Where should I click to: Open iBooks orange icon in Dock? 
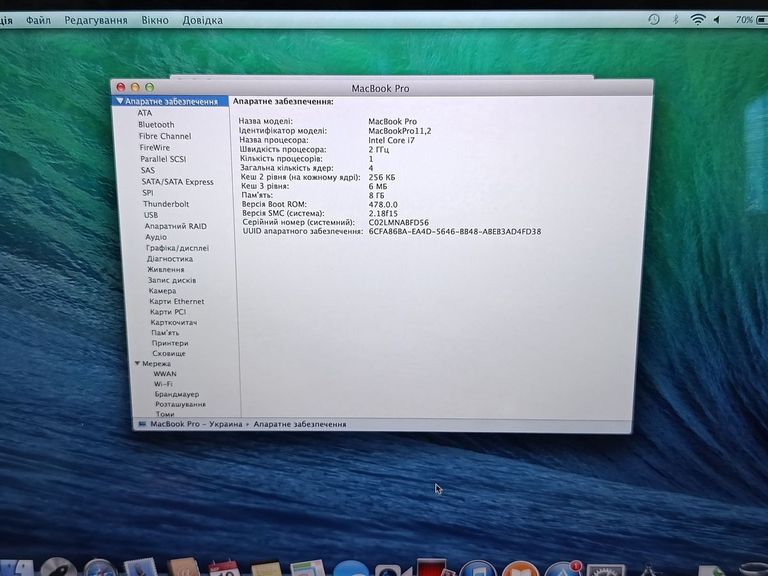(x=520, y=569)
